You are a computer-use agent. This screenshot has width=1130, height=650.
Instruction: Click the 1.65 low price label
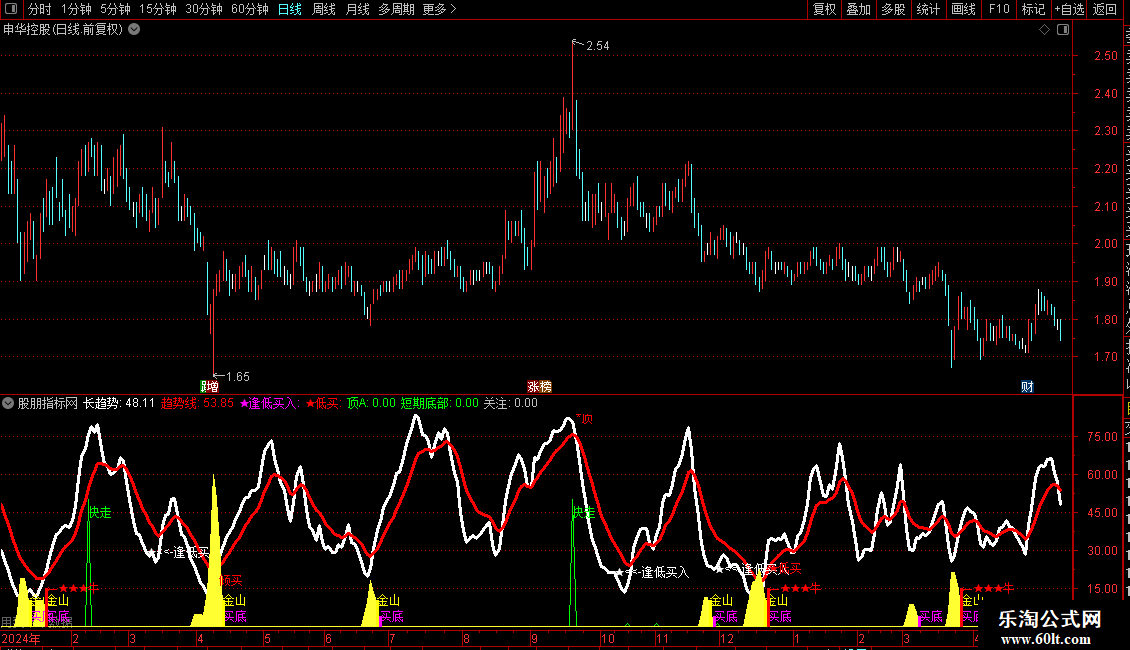click(238, 377)
